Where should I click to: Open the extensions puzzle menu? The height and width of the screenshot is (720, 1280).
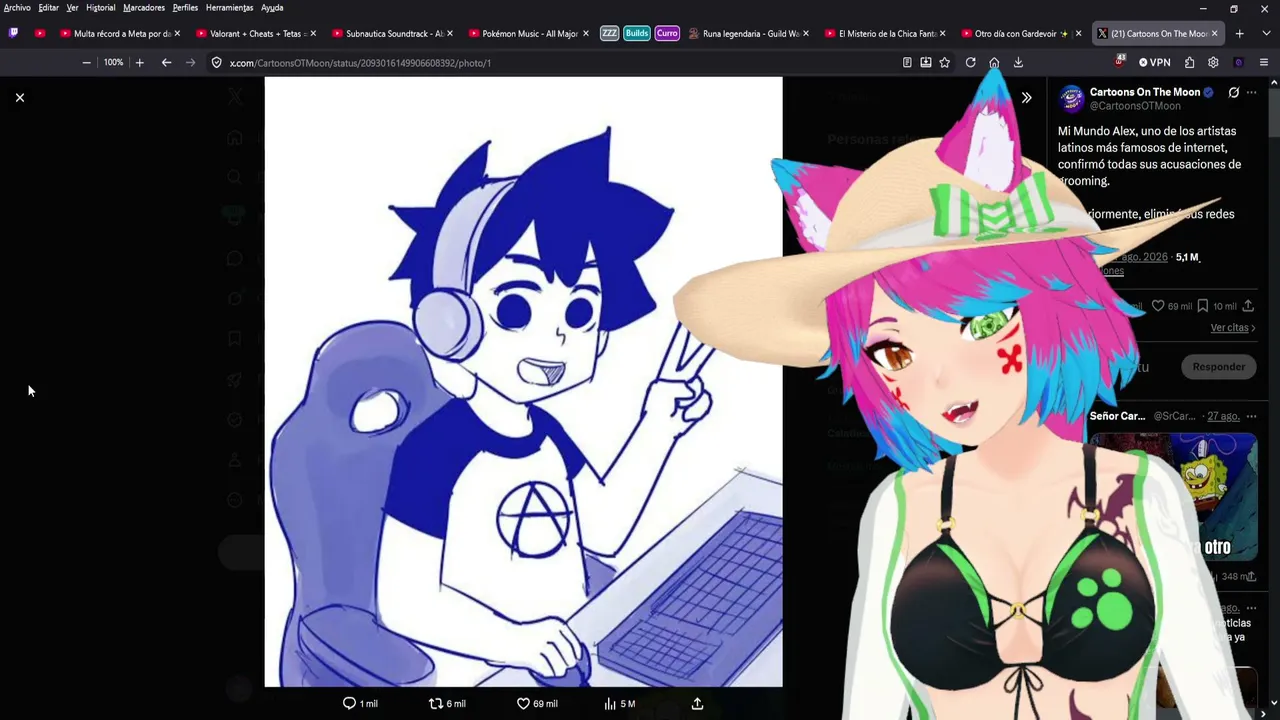click(x=1189, y=62)
